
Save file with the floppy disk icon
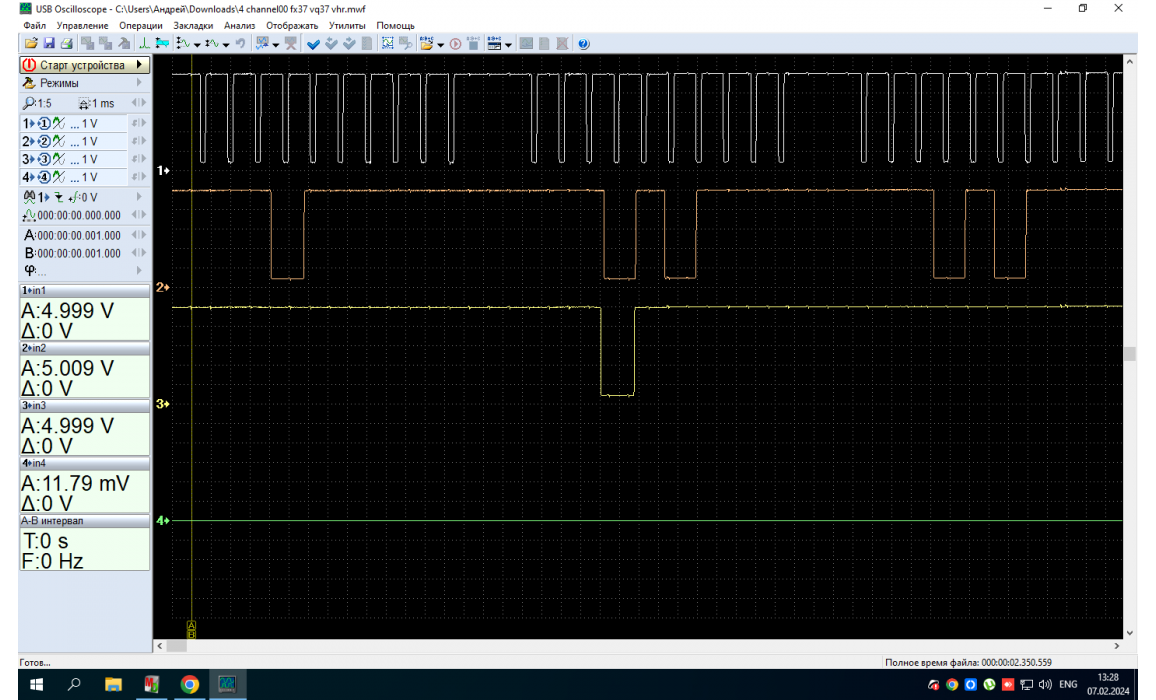click(48, 44)
